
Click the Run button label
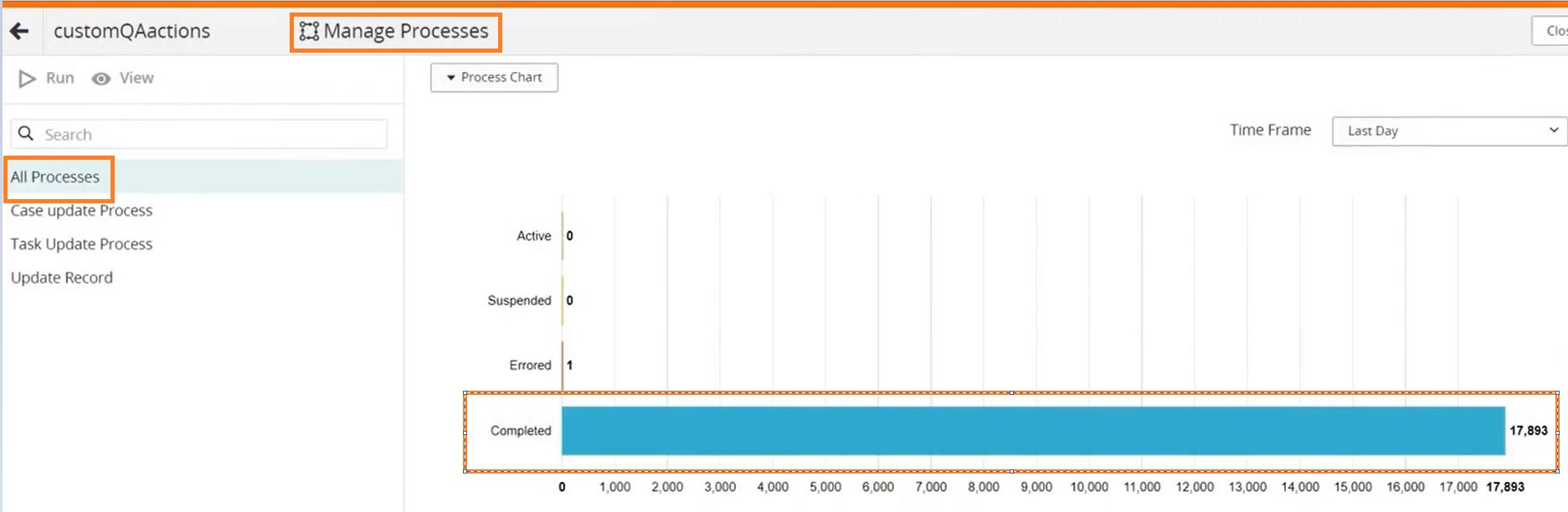click(x=60, y=79)
